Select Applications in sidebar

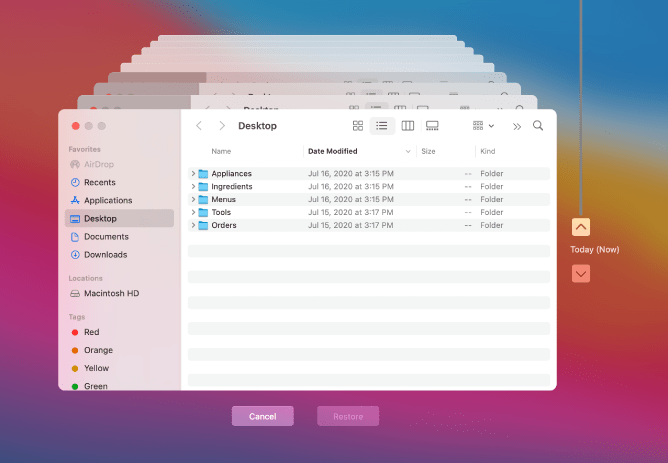point(107,200)
